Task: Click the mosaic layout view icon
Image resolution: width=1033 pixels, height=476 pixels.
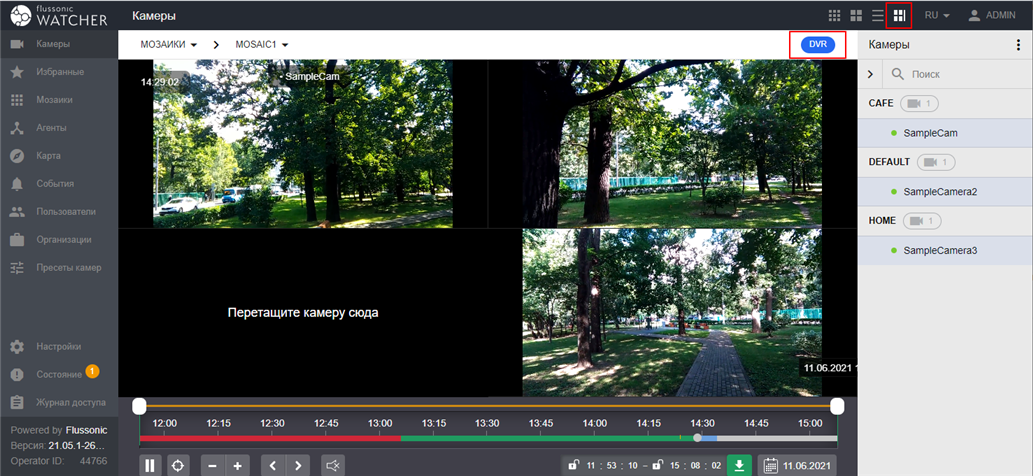Action: [898, 16]
